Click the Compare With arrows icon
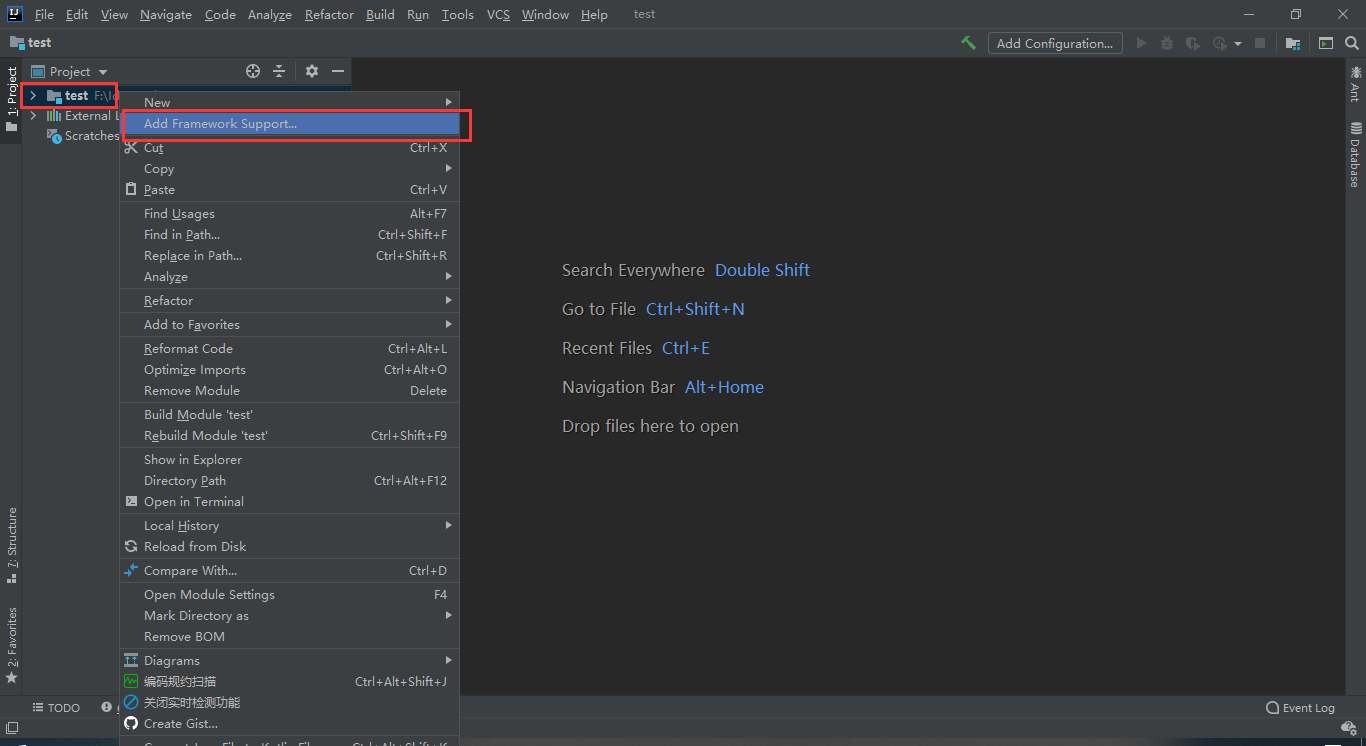 tap(131, 570)
